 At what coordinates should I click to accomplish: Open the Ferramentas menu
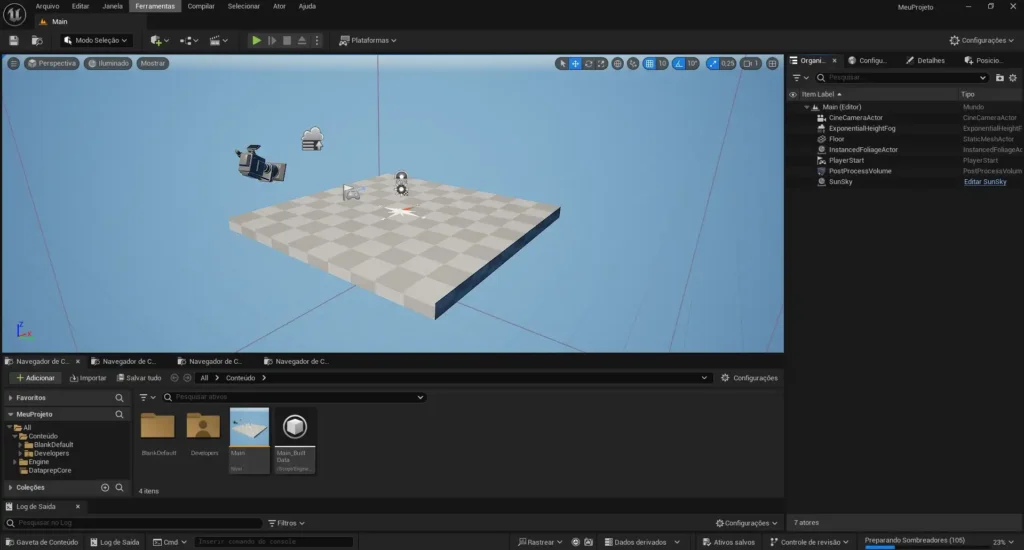tap(155, 6)
